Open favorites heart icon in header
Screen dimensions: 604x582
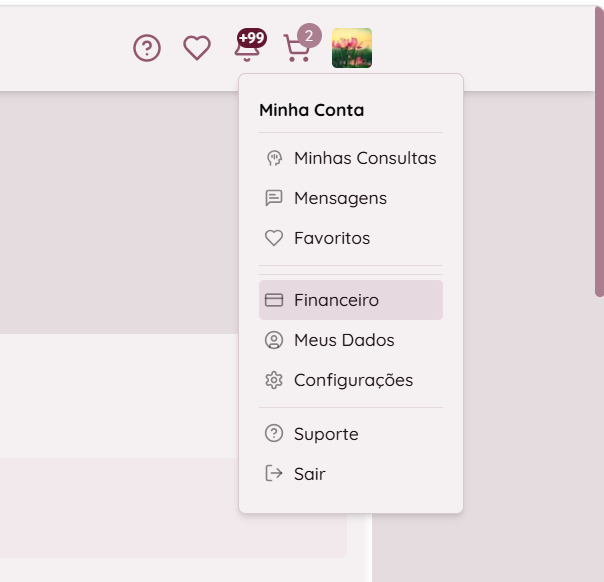tap(197, 48)
